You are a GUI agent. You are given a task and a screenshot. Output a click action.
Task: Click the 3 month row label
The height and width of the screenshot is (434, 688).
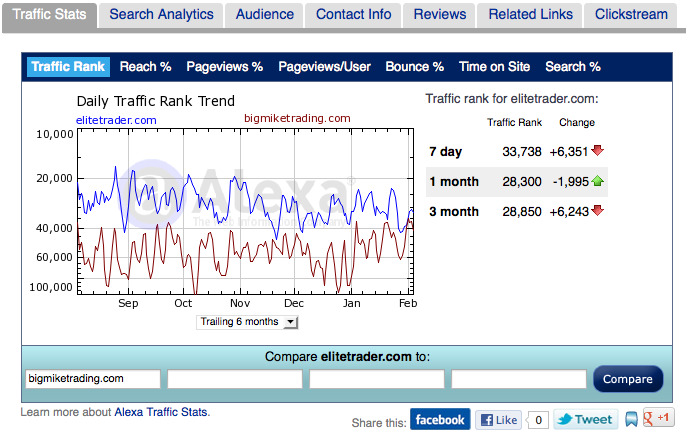tap(454, 212)
